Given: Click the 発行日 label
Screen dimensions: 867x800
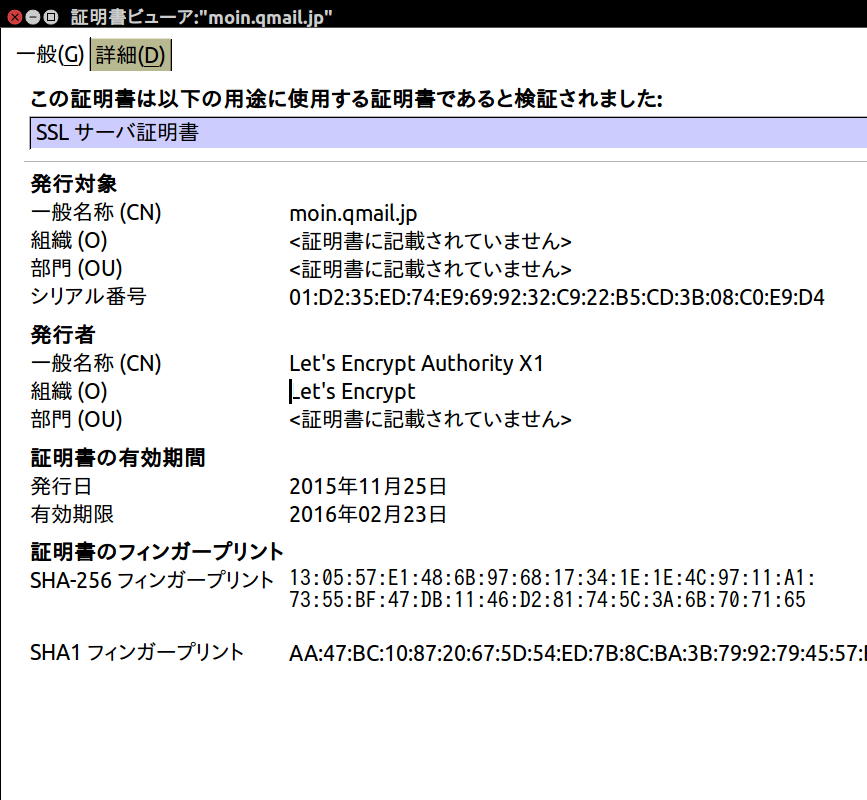Looking at the screenshot, I should point(61,487).
